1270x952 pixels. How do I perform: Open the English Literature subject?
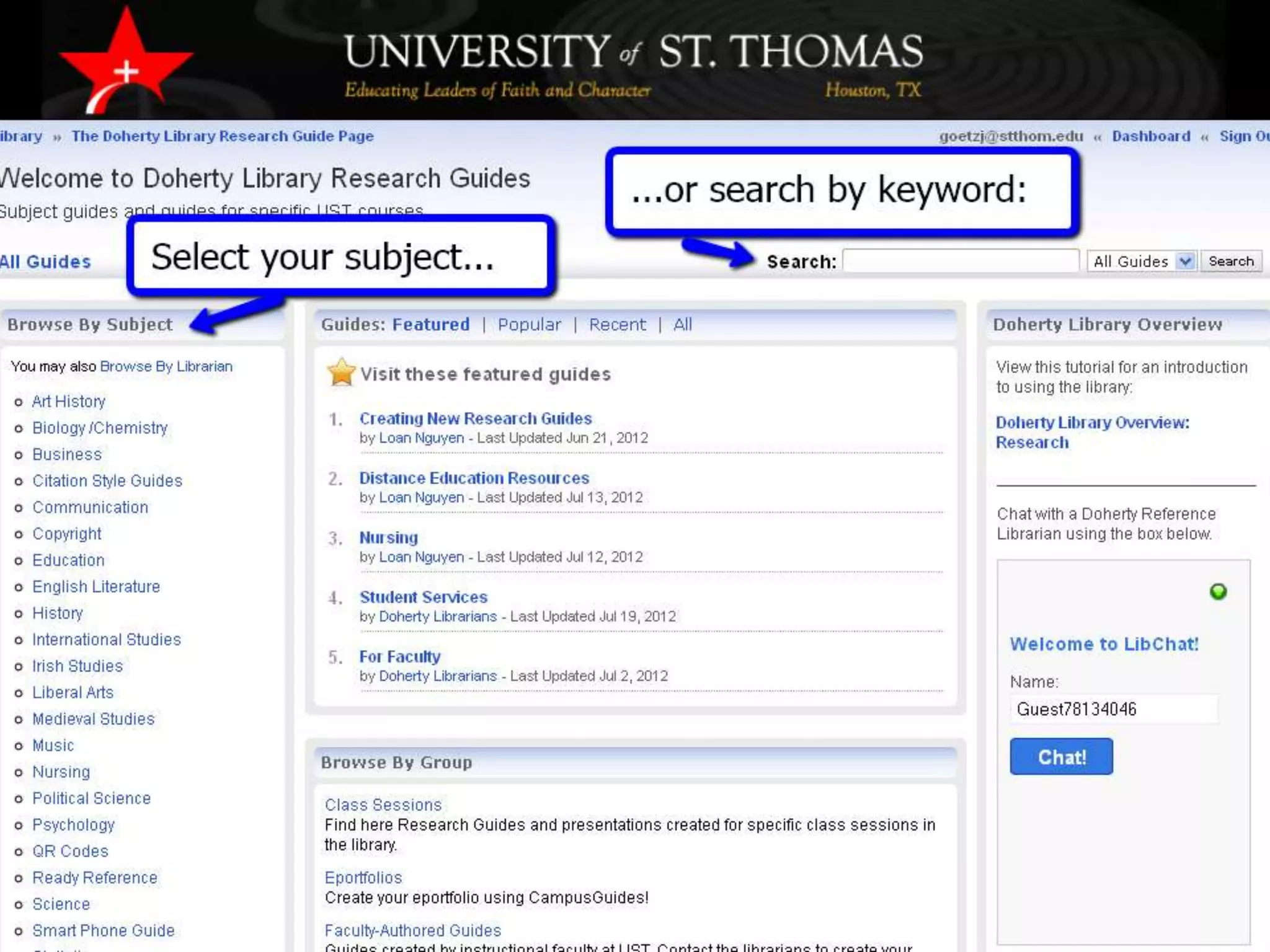click(x=96, y=586)
